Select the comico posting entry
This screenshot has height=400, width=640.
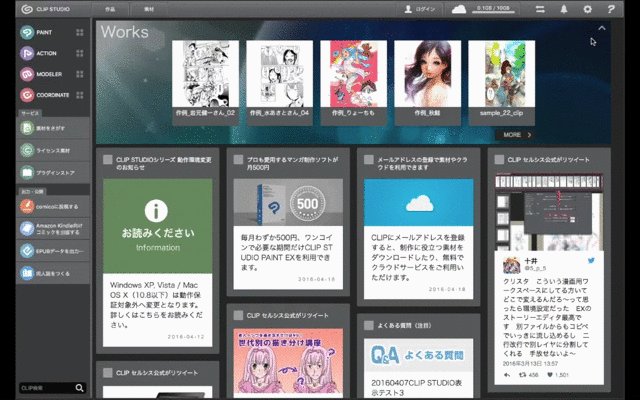tap(53, 207)
